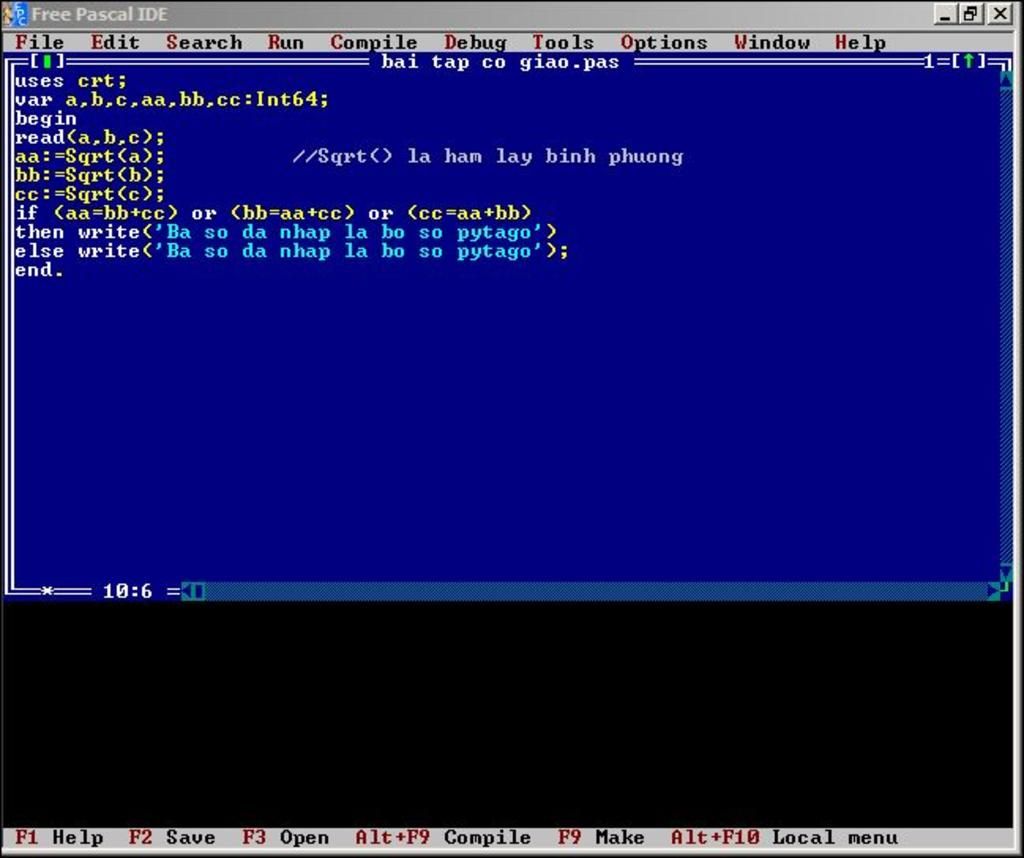Open the Run menu
This screenshot has height=858, width=1024.
[285, 42]
